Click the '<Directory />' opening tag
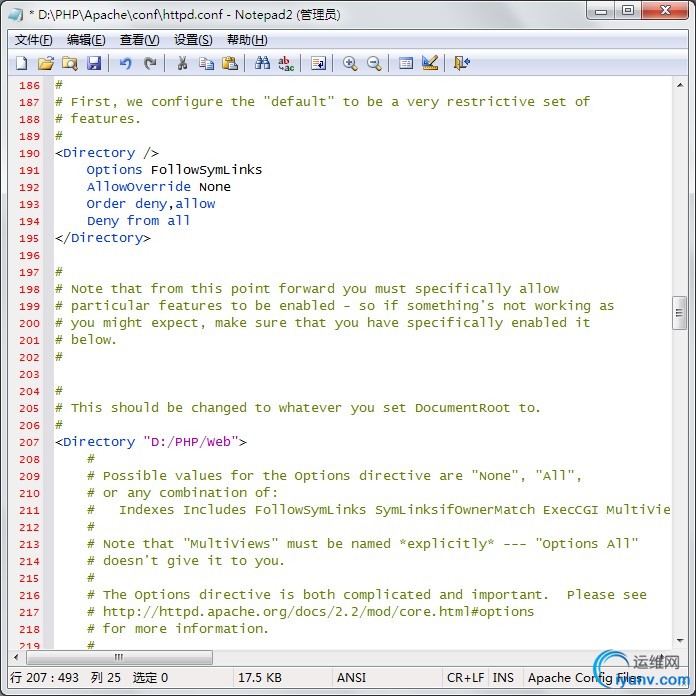This screenshot has width=696, height=696. click(107, 153)
